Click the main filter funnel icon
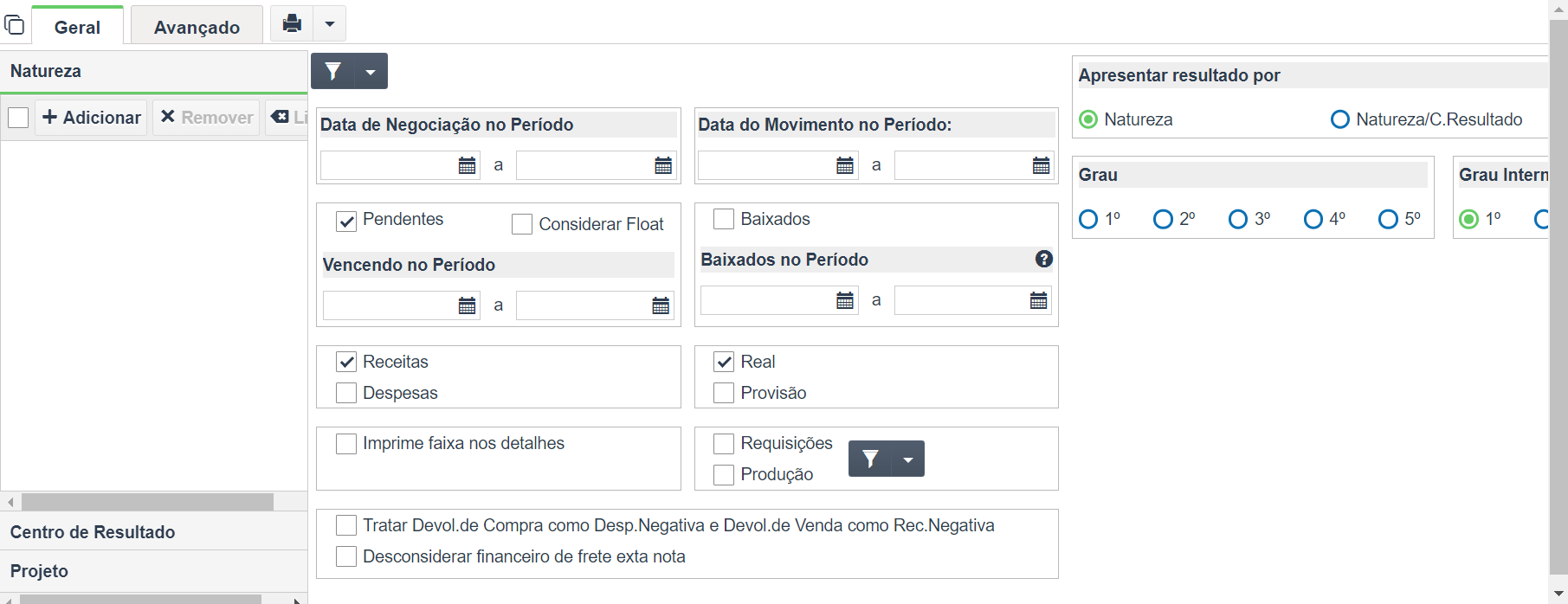The height and width of the screenshot is (604, 1568). pyautogui.click(x=333, y=71)
